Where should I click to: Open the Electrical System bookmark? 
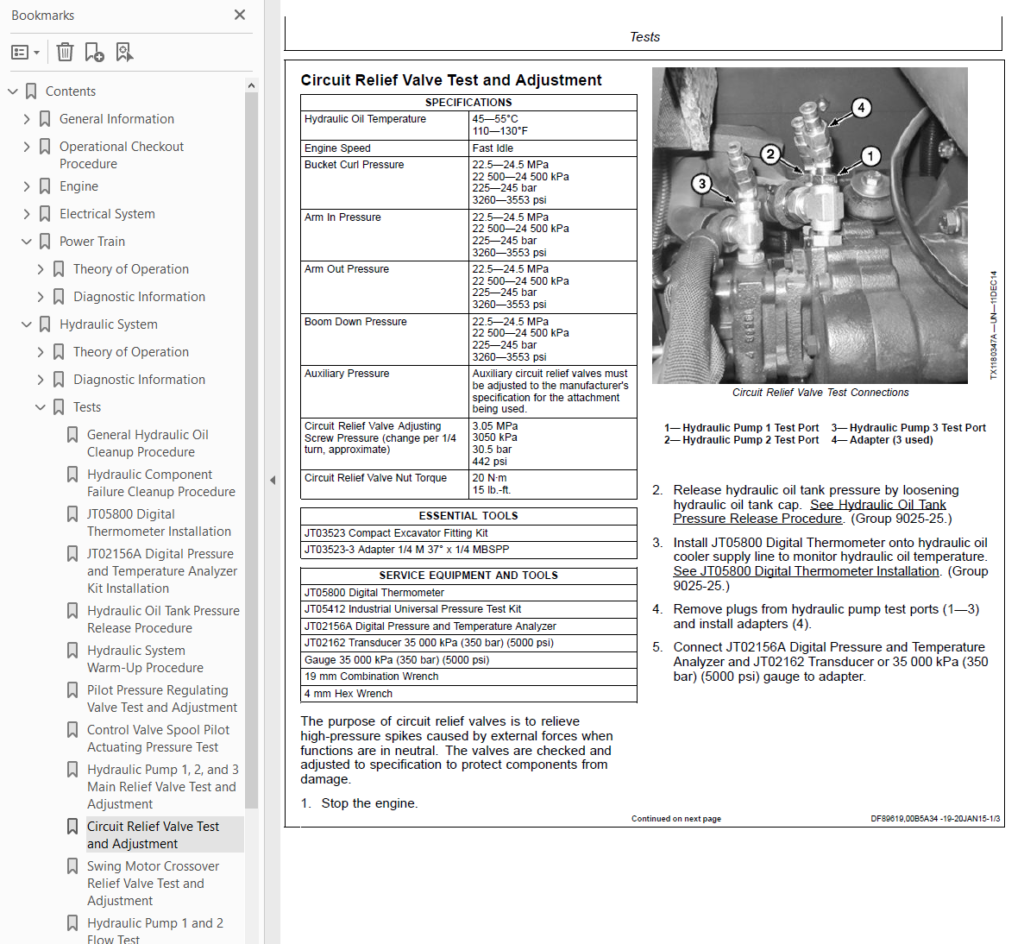click(107, 213)
